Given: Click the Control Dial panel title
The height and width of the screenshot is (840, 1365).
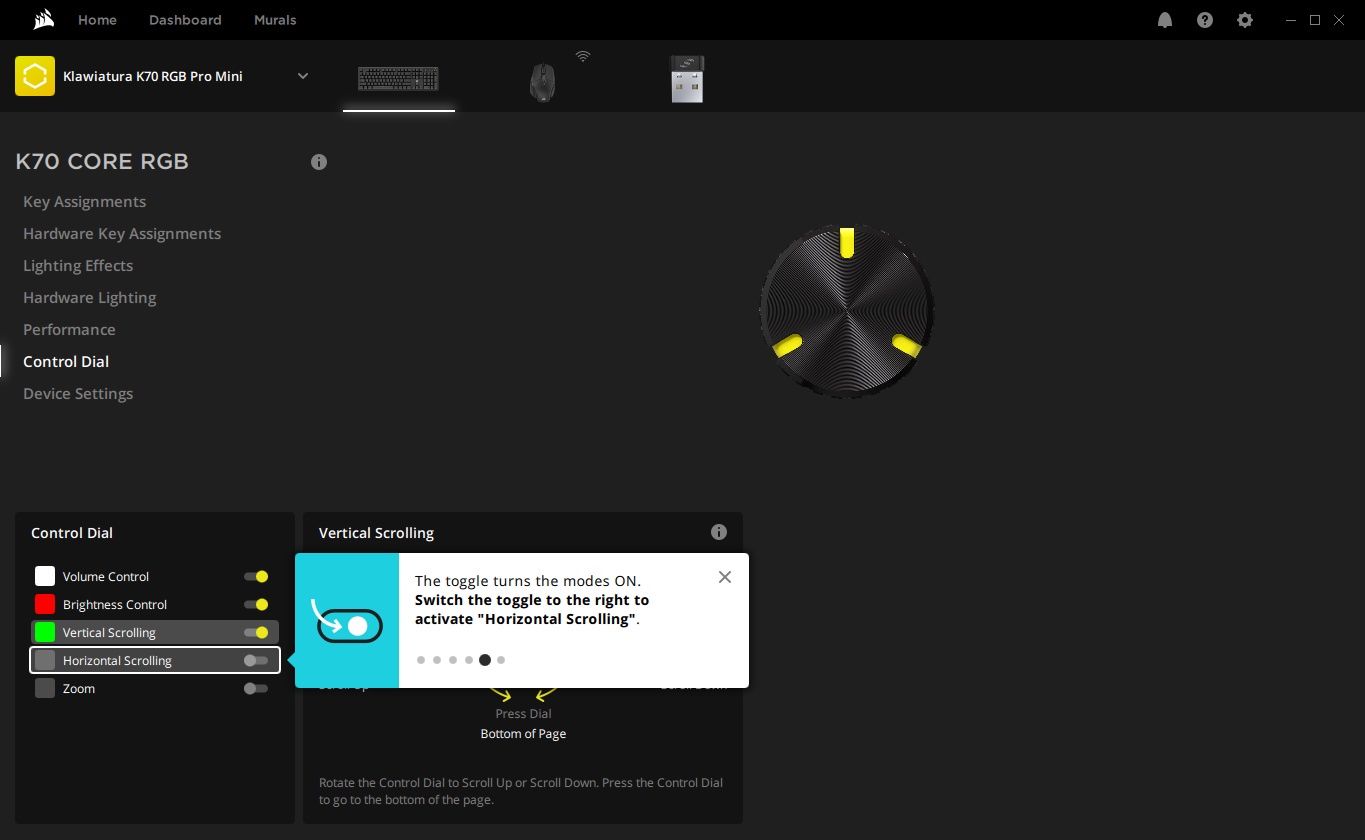Looking at the screenshot, I should pyautogui.click(x=72, y=533).
